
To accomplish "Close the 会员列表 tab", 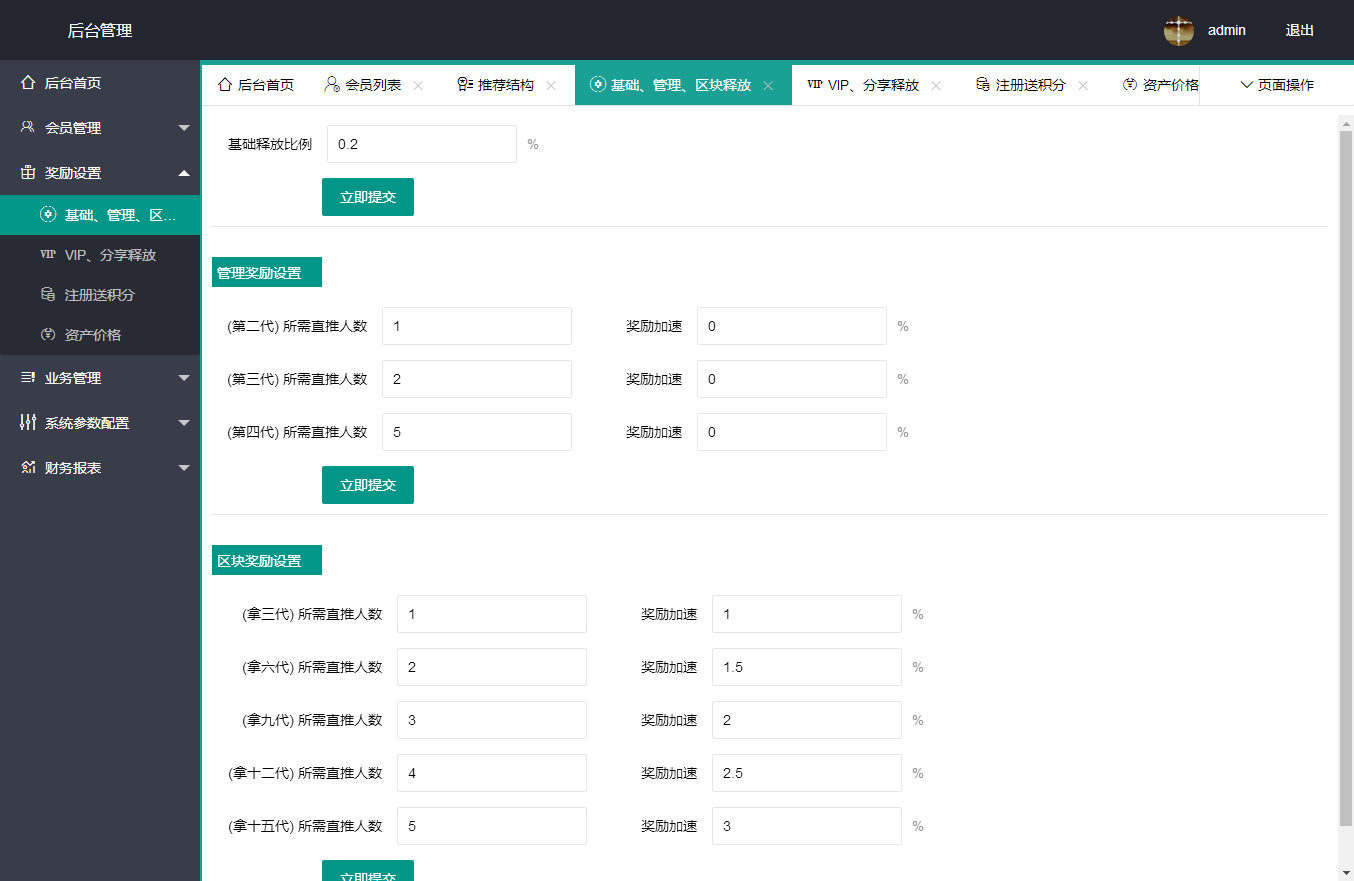I will click(x=418, y=86).
